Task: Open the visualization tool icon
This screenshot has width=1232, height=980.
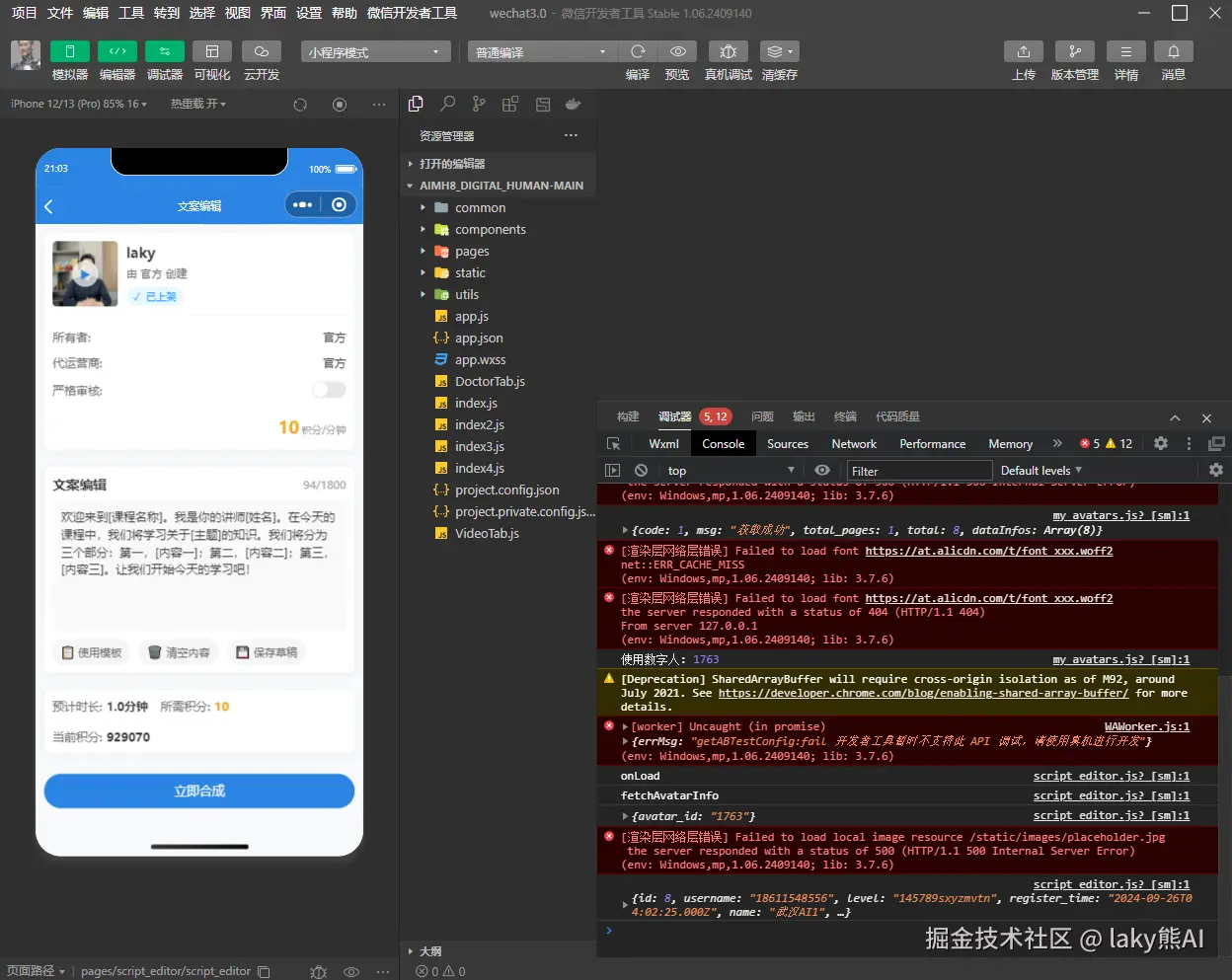Action: pos(211,51)
